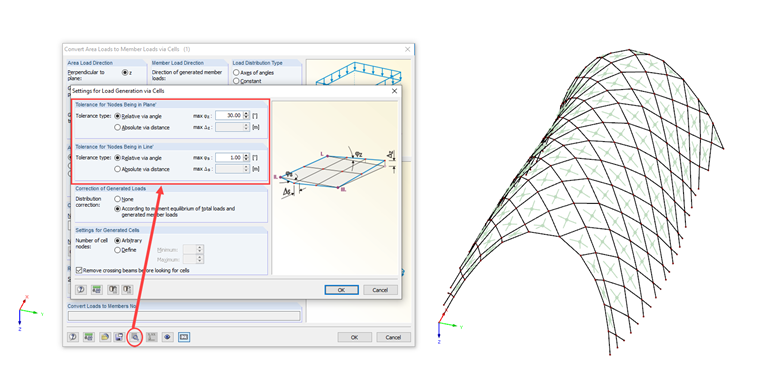Select 'Axes of angles' load distribution type
This screenshot has height=374, width=760.
click(x=236, y=73)
